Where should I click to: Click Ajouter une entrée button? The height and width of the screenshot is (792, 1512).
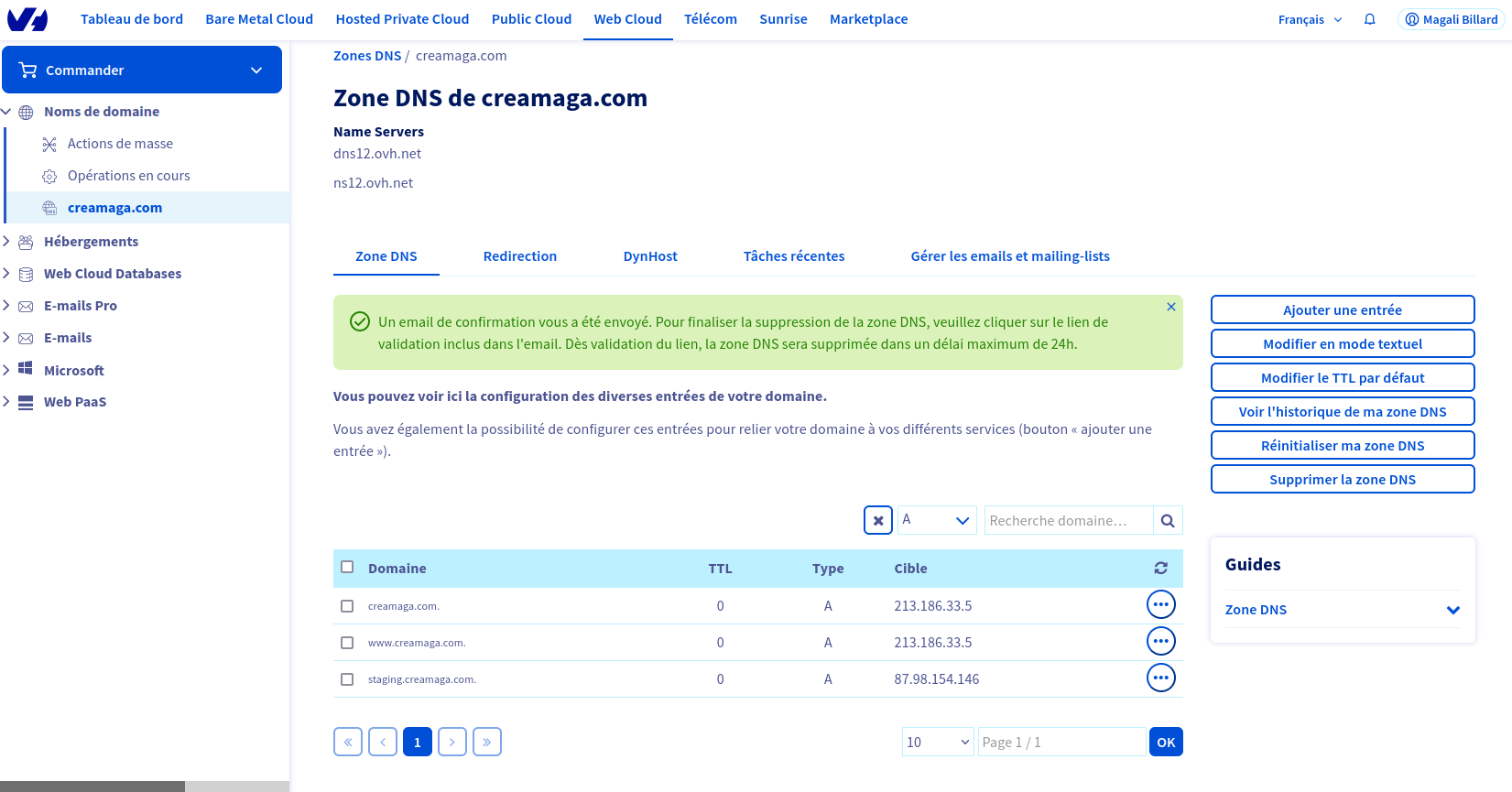(1342, 310)
